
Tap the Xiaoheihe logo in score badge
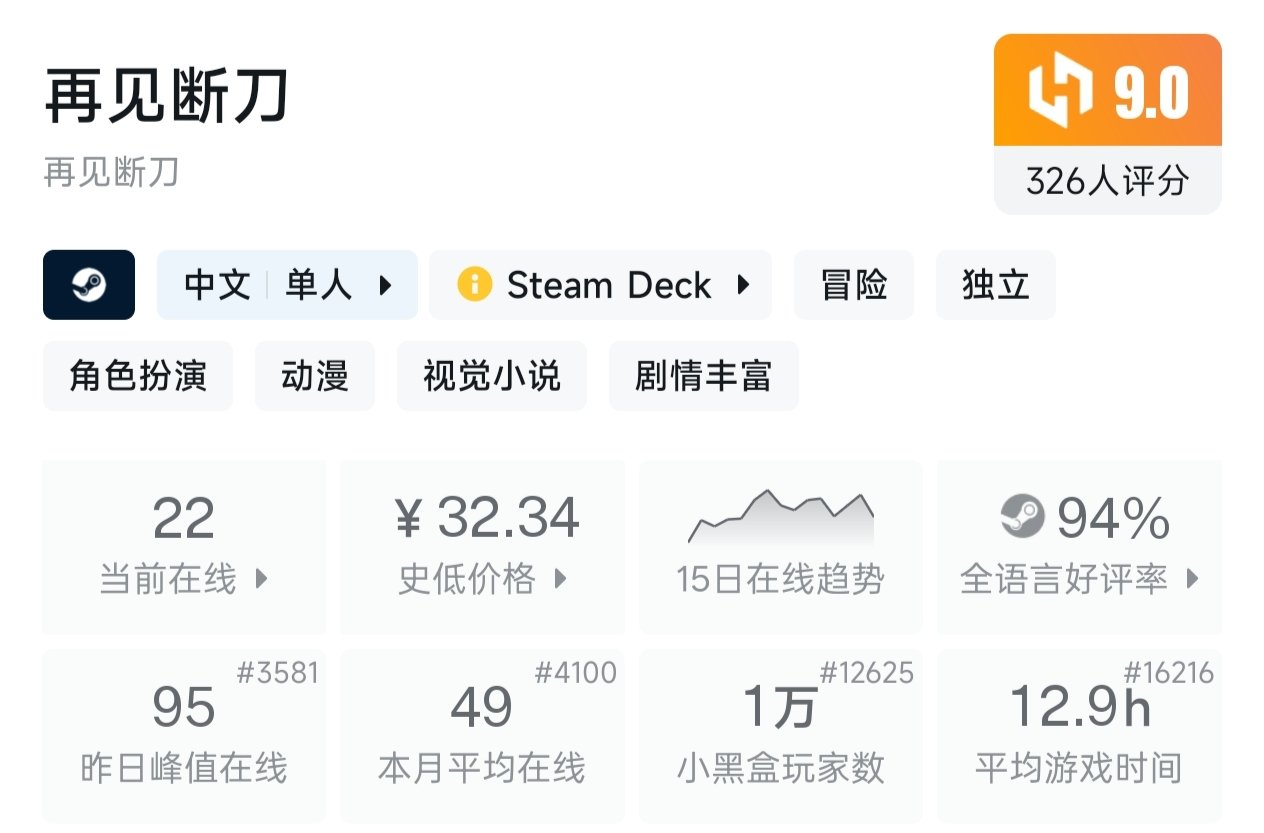coord(1062,93)
